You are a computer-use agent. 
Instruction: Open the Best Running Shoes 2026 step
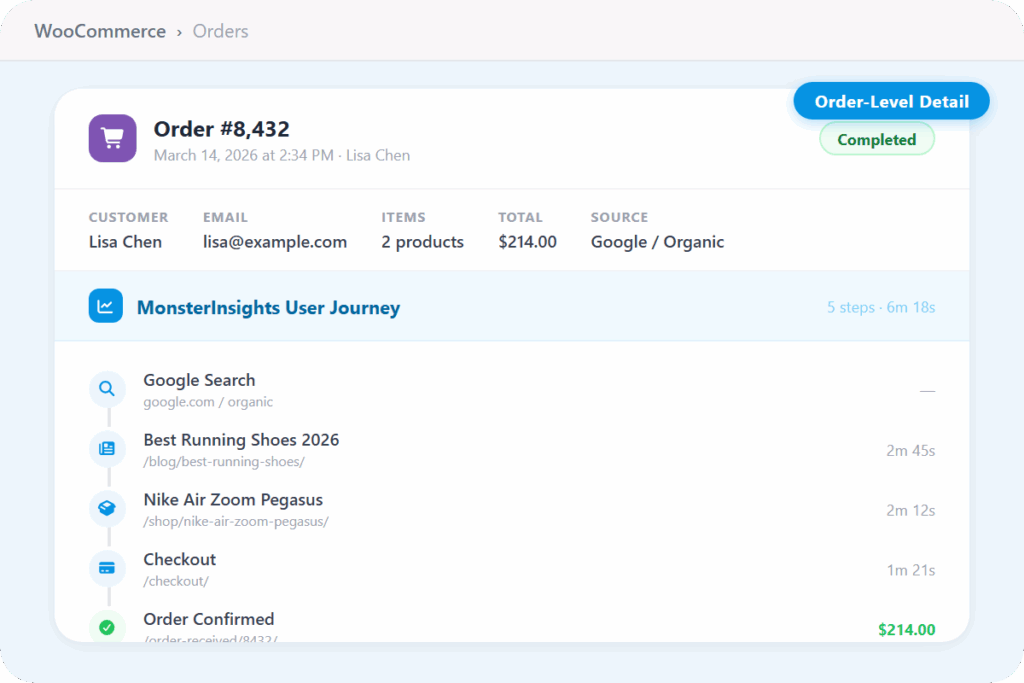241,440
